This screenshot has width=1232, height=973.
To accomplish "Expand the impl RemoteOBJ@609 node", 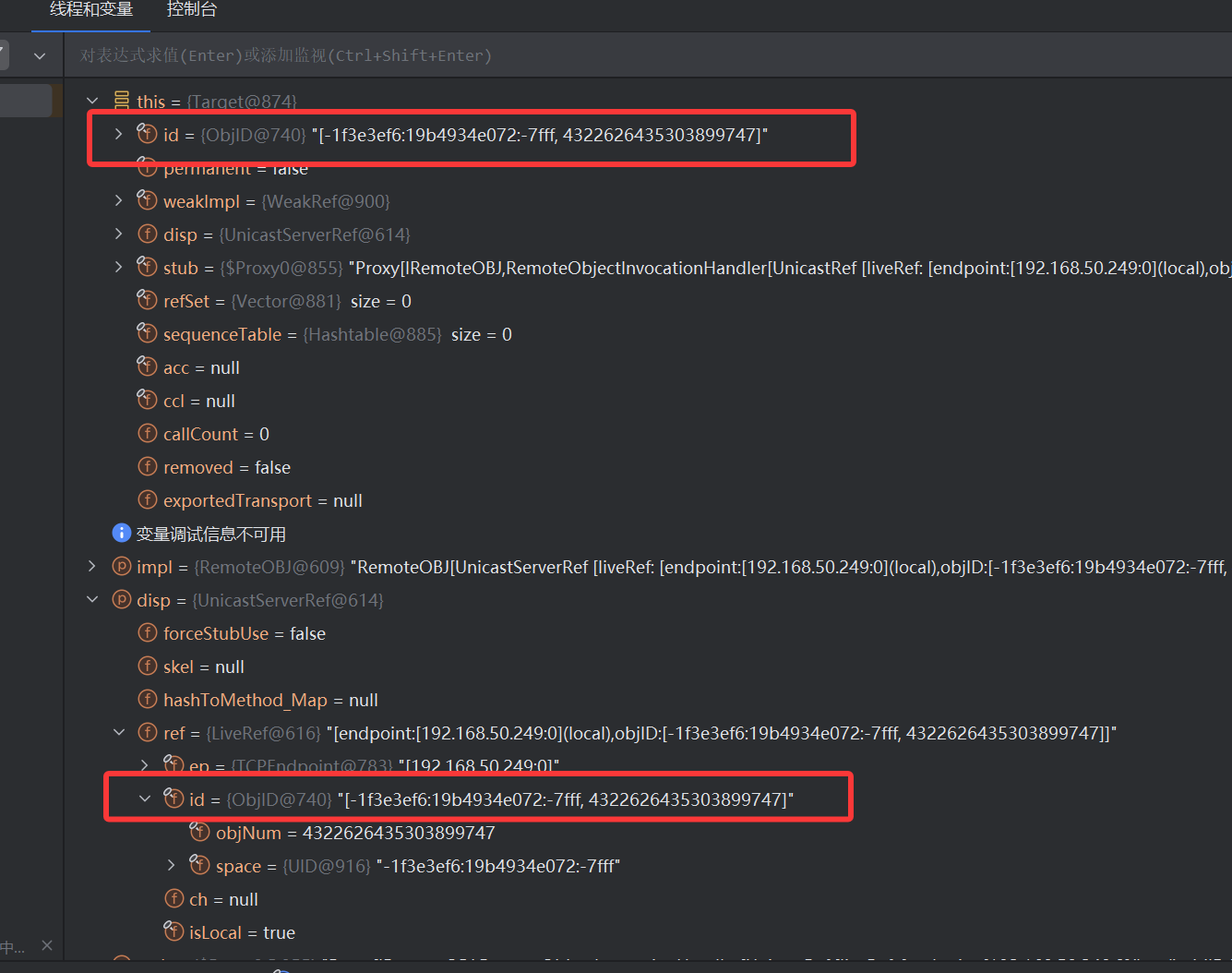I will [92, 566].
